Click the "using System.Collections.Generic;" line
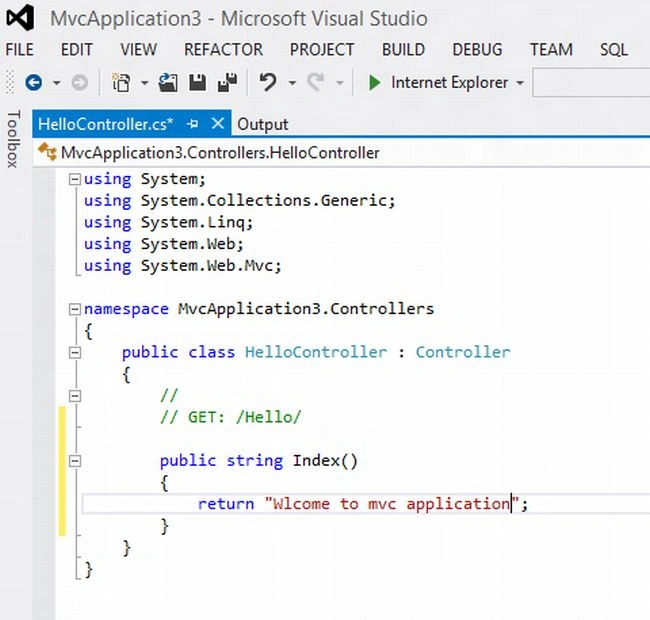 [240, 201]
